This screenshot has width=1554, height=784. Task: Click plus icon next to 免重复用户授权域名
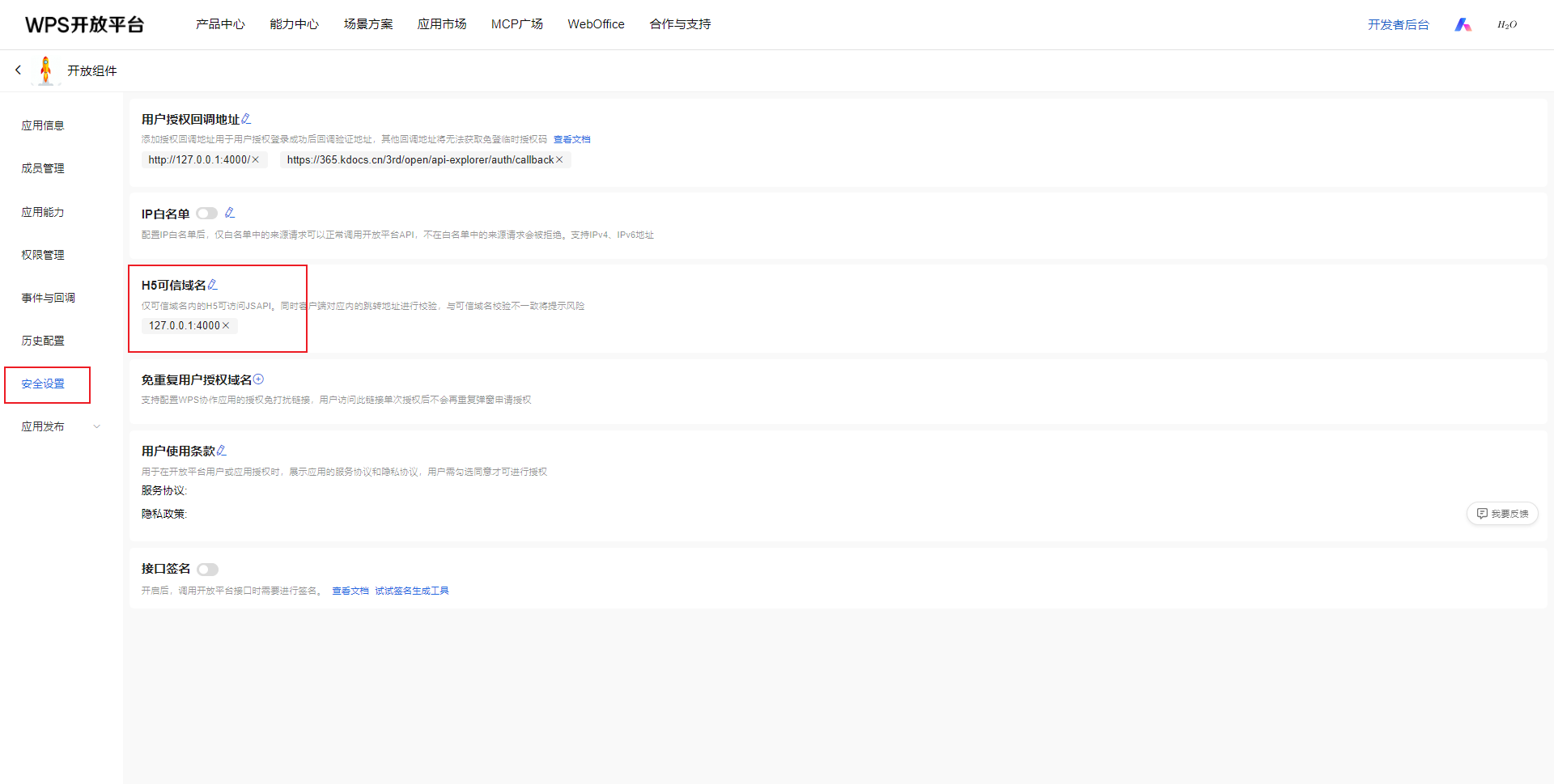258,379
